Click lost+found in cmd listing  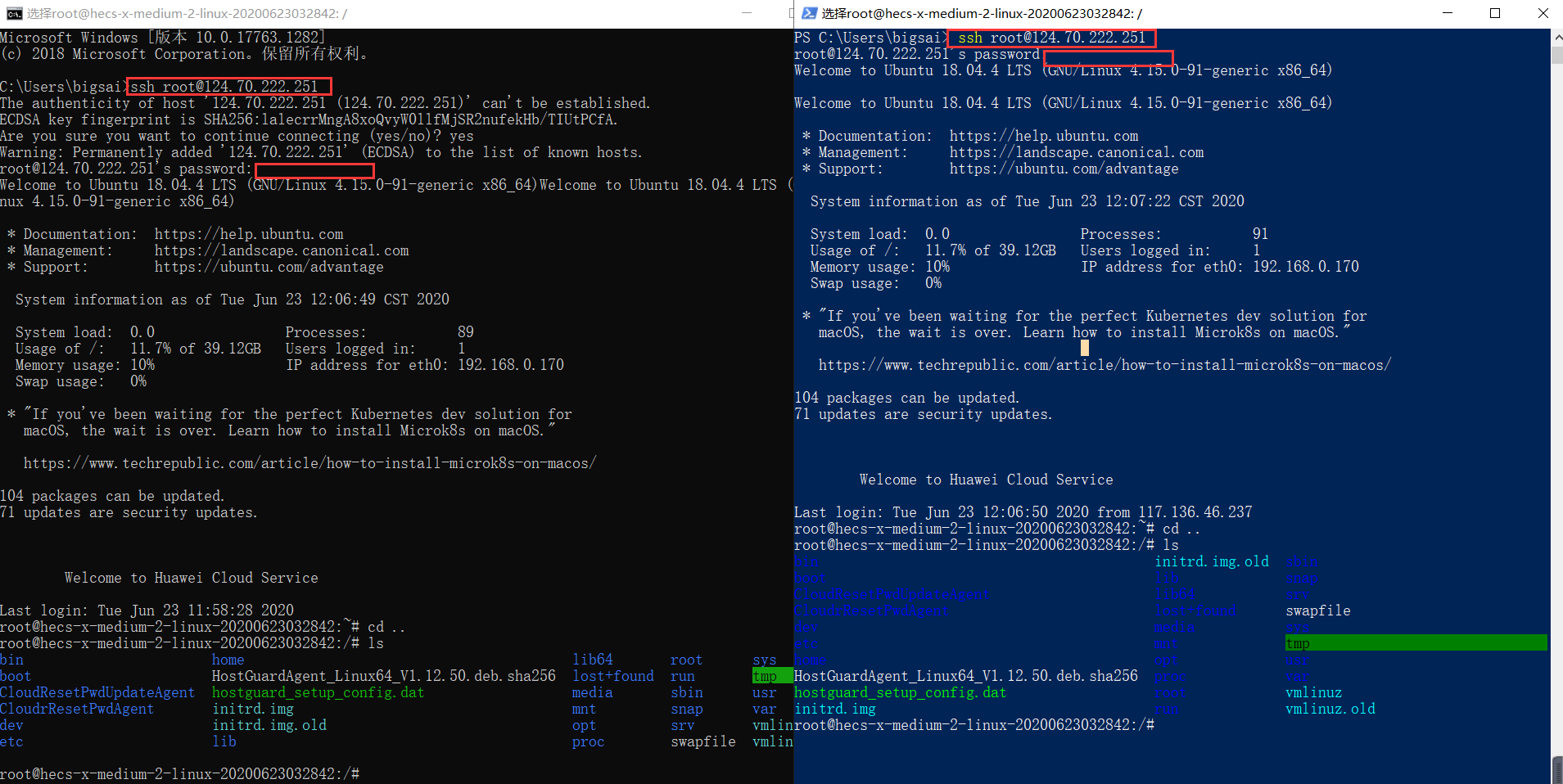pos(613,676)
